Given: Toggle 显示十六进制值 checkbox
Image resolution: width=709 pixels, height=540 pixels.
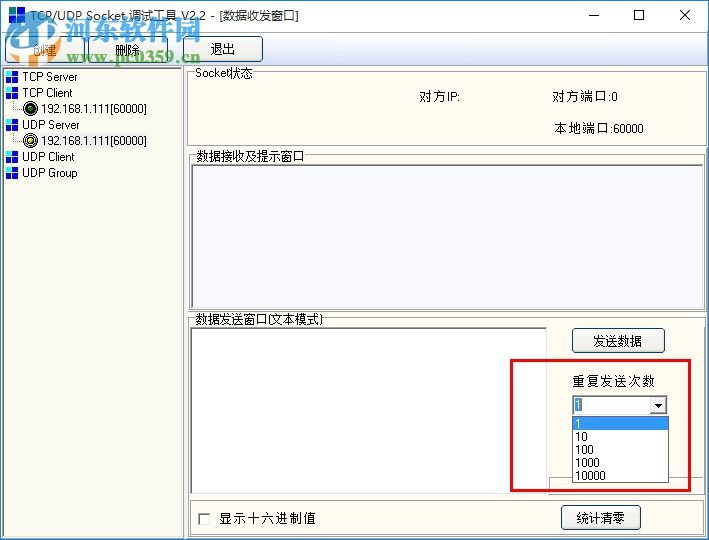Looking at the screenshot, I should 204,518.
